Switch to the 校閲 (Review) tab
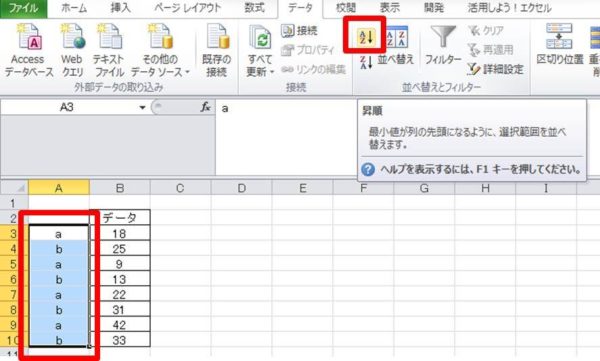This screenshot has height=361, width=600. pos(346,8)
